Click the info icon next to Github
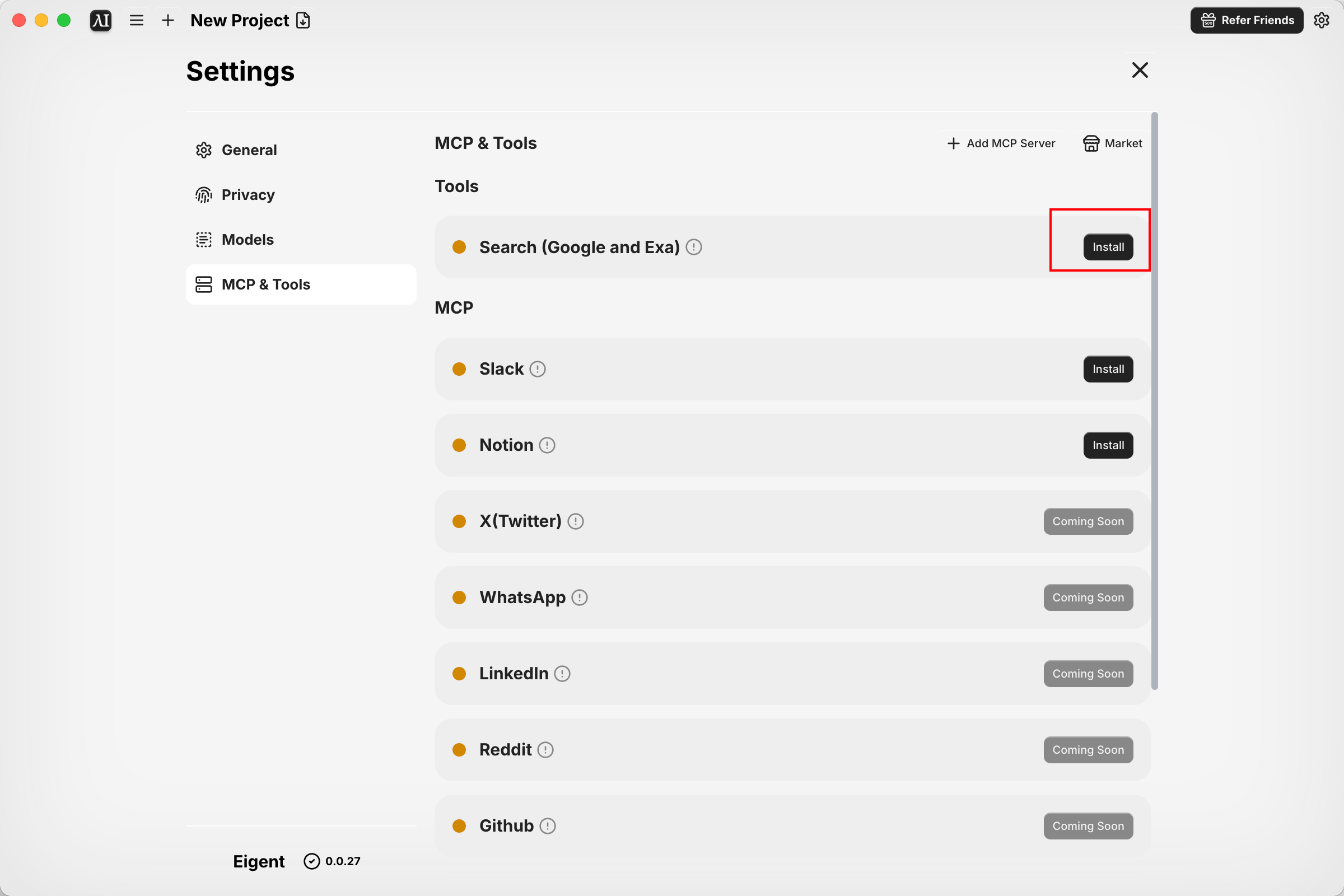Screen dimensions: 1344x896 [548, 825]
